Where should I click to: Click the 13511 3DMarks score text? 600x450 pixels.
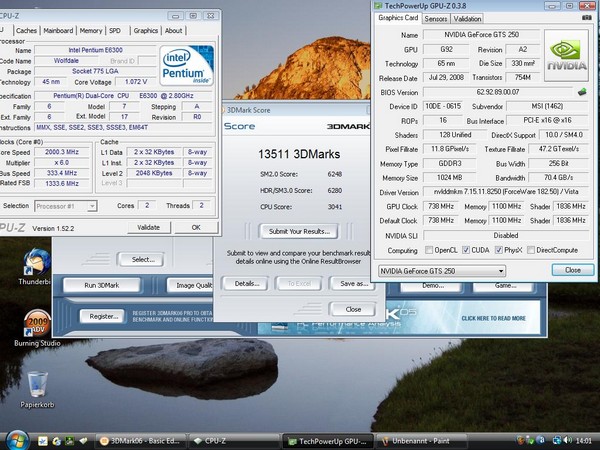299,154
